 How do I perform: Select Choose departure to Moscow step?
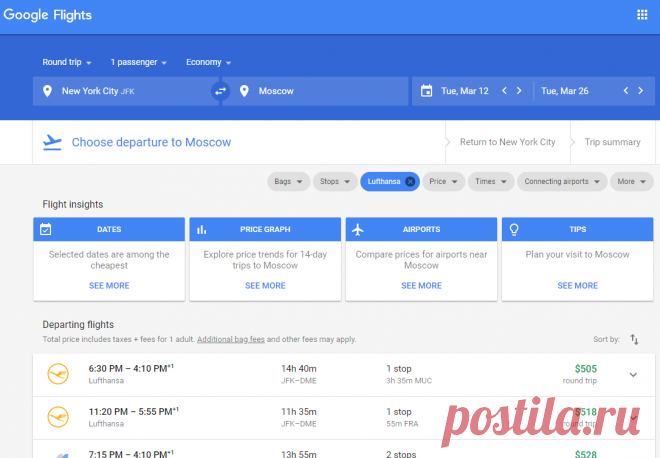(x=151, y=142)
